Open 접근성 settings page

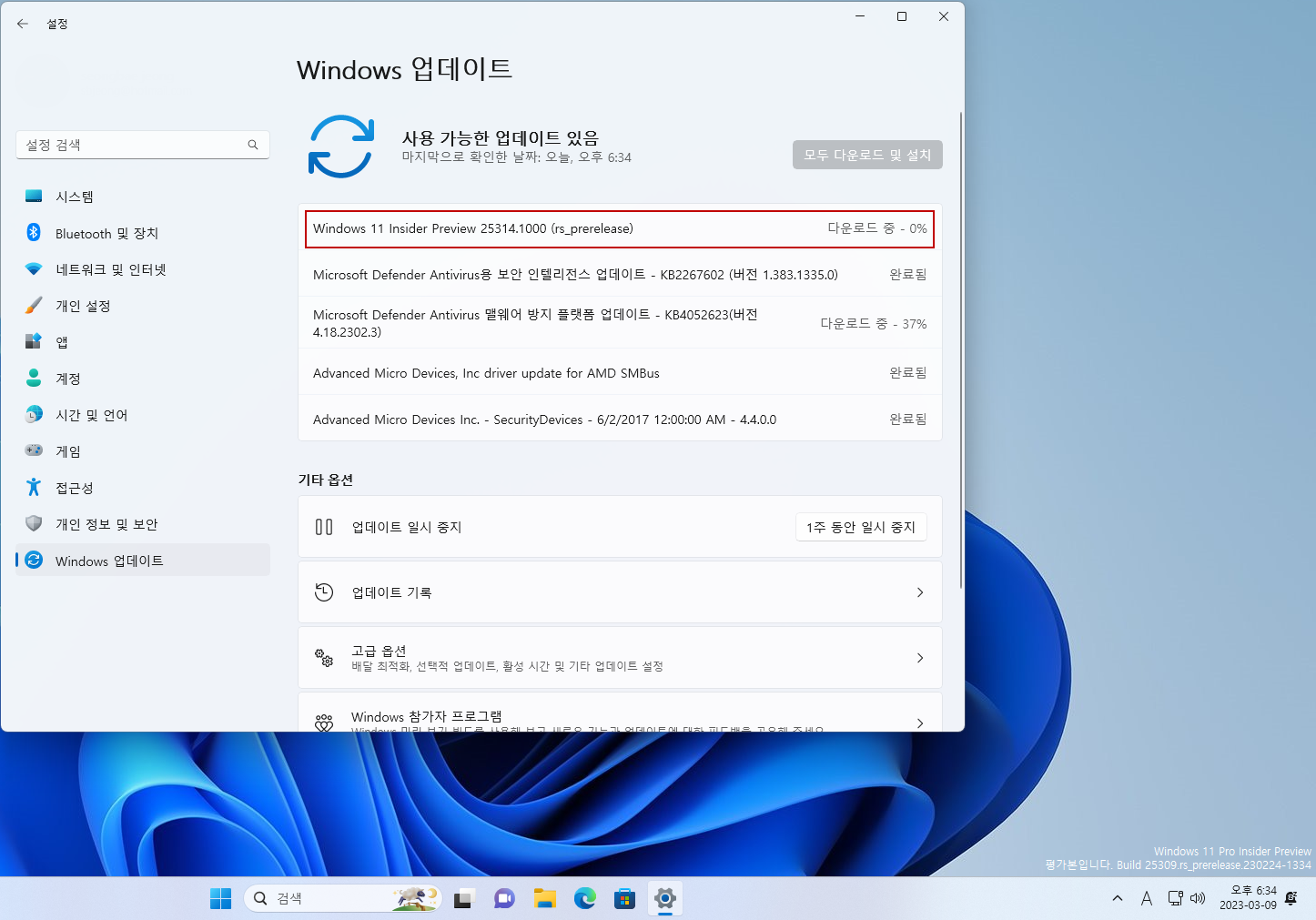tap(143, 488)
